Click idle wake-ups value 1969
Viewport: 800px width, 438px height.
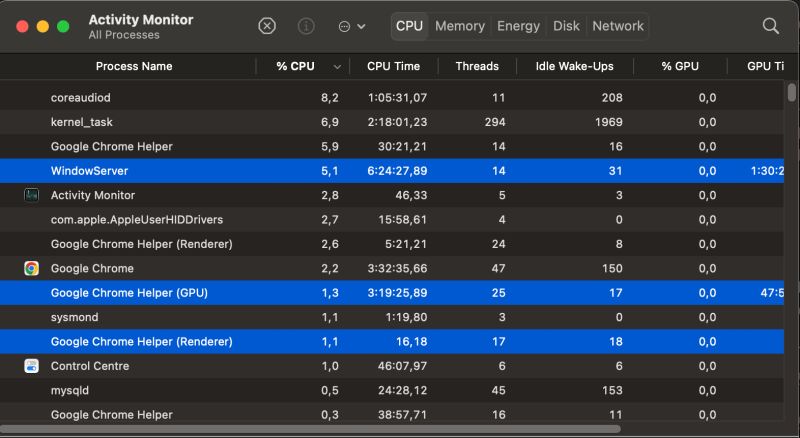[609, 122]
